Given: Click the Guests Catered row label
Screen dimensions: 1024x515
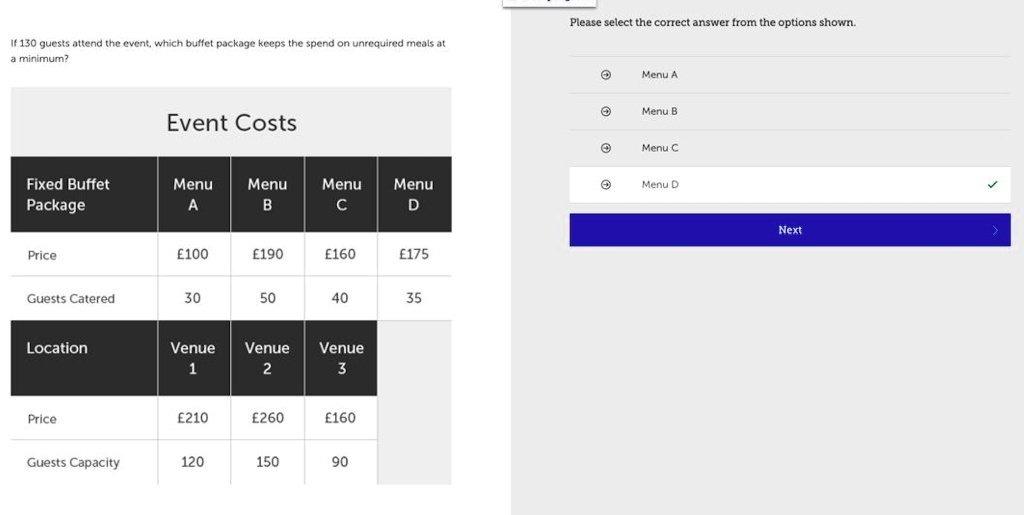Looking at the screenshot, I should (71, 299).
